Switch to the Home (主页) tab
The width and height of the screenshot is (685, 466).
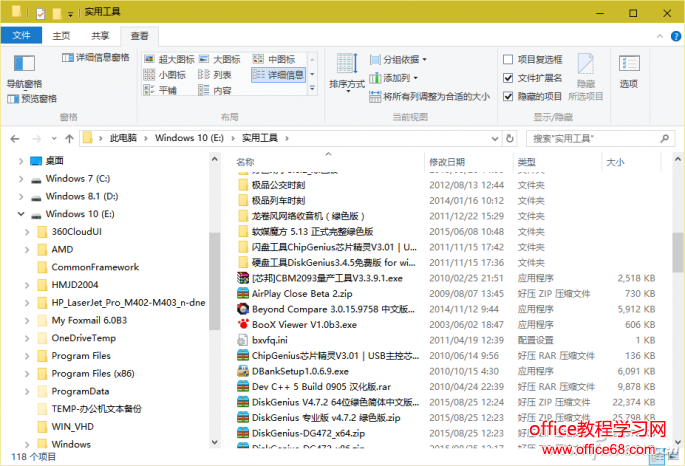click(x=61, y=36)
